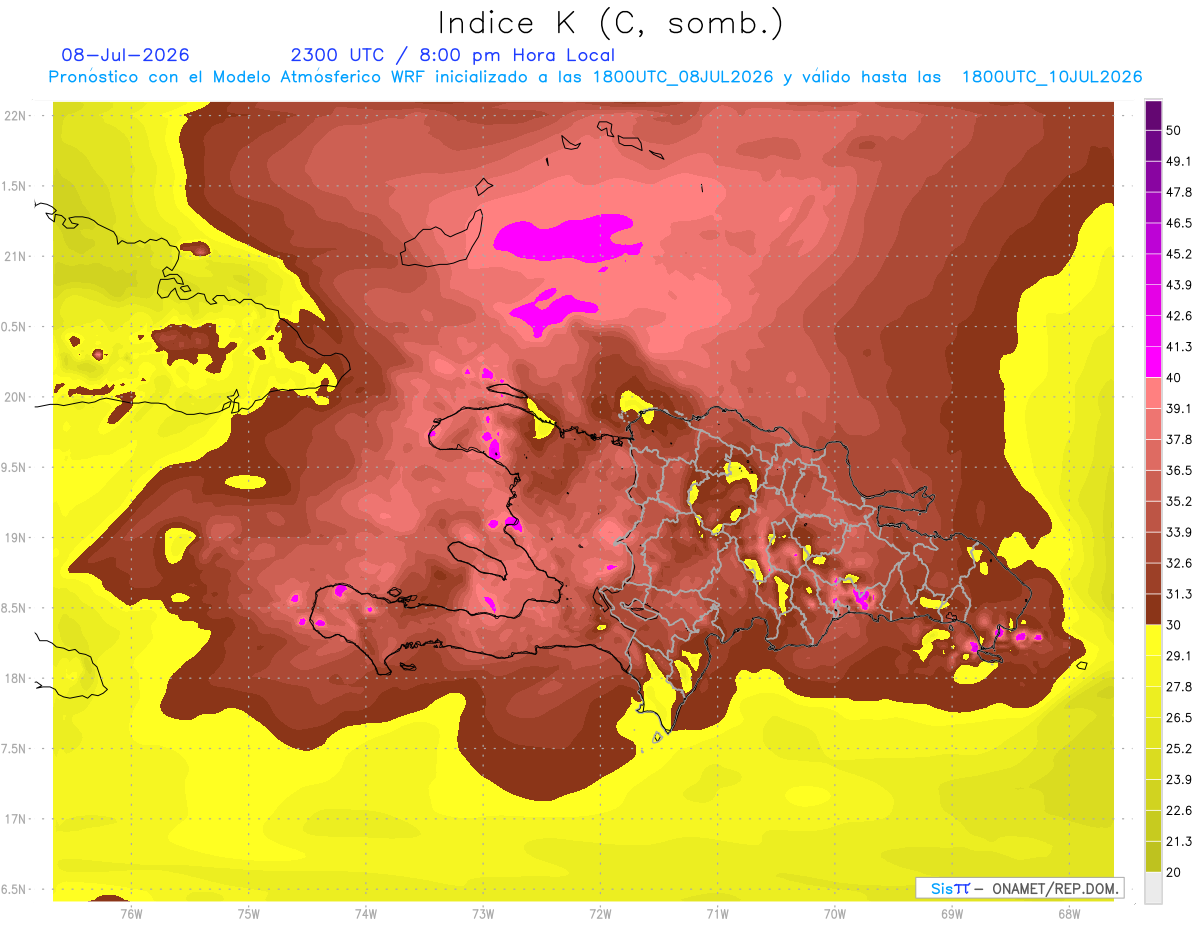The image size is (1200, 927).
Task: Click the 08-Jul-2026 date label
Action: click(125, 55)
